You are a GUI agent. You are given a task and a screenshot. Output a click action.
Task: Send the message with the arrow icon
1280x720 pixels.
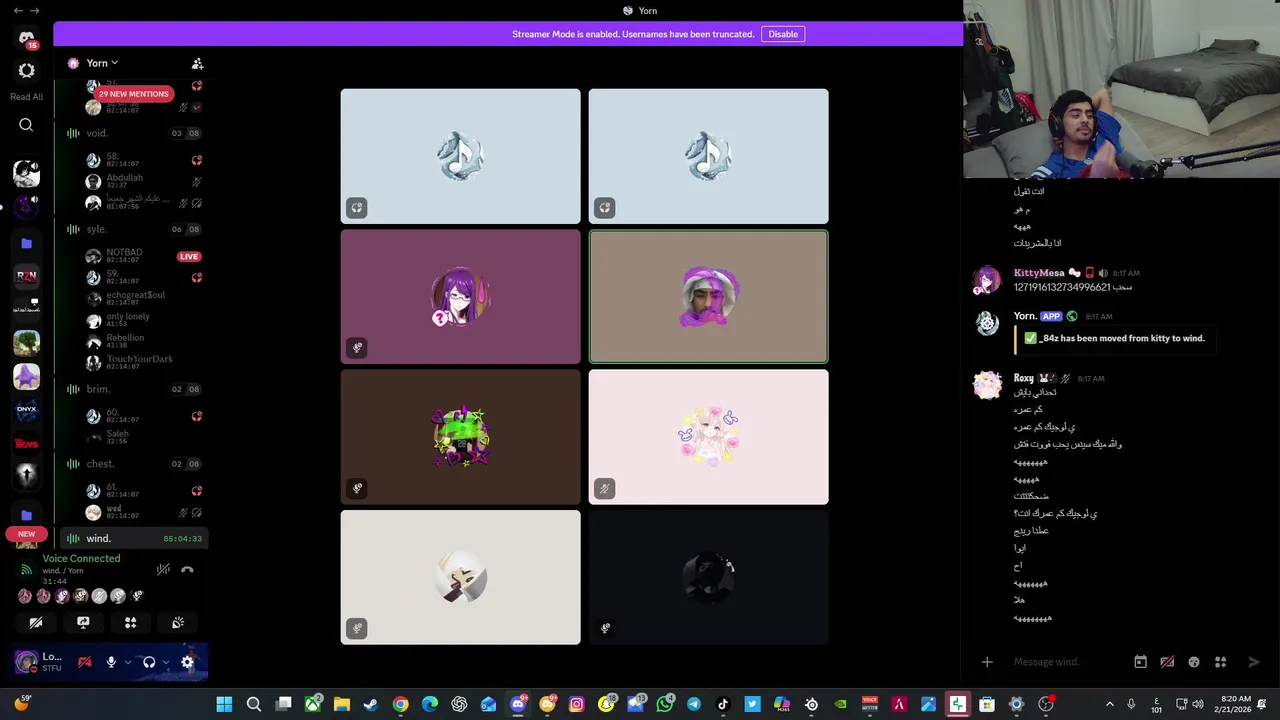point(1254,662)
